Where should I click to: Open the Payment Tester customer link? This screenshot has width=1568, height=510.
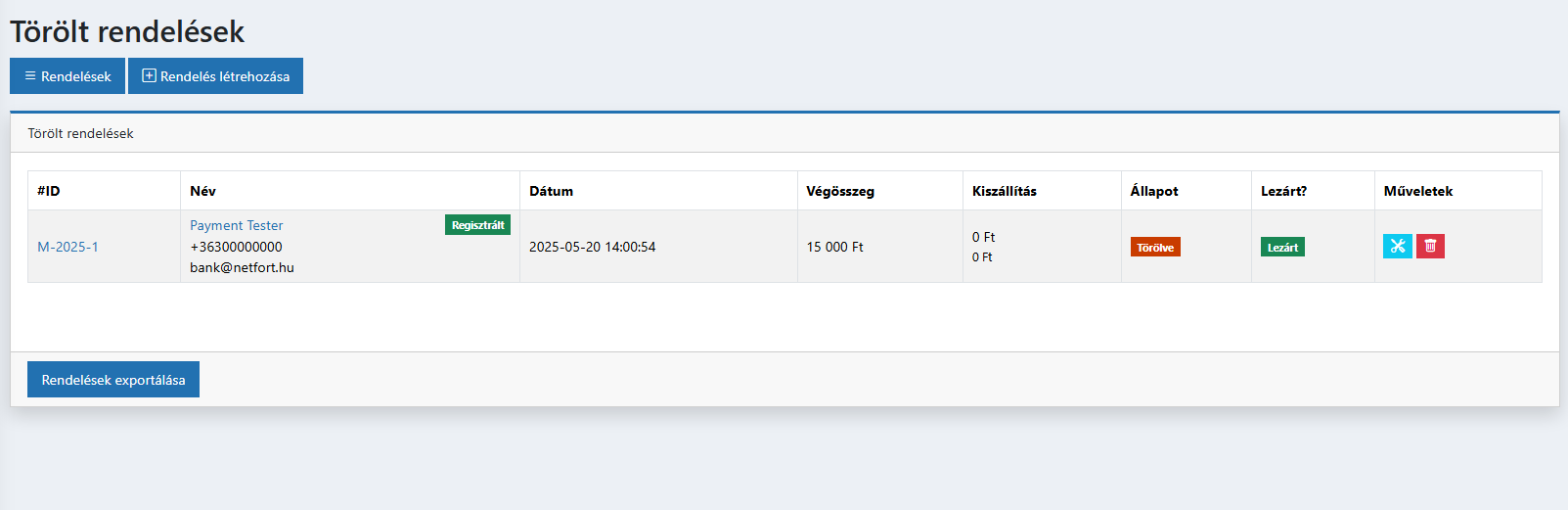tap(236, 225)
